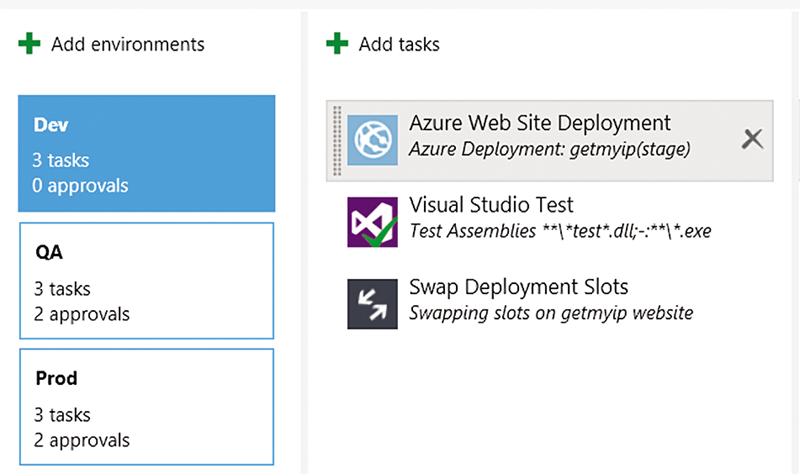Click 'Azure Deployment: getmyip(stage)' subtitle
This screenshot has width=800, height=474.
click(x=549, y=149)
